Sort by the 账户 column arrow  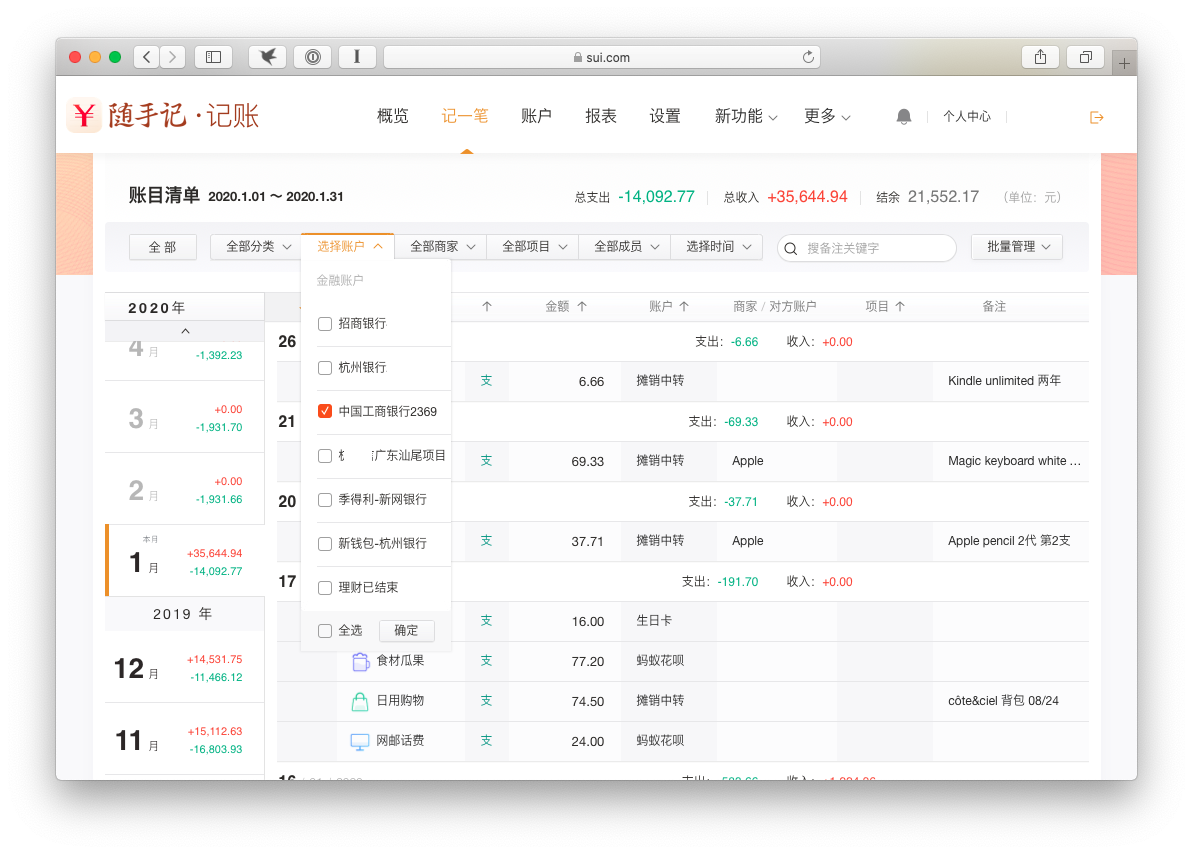(x=684, y=306)
